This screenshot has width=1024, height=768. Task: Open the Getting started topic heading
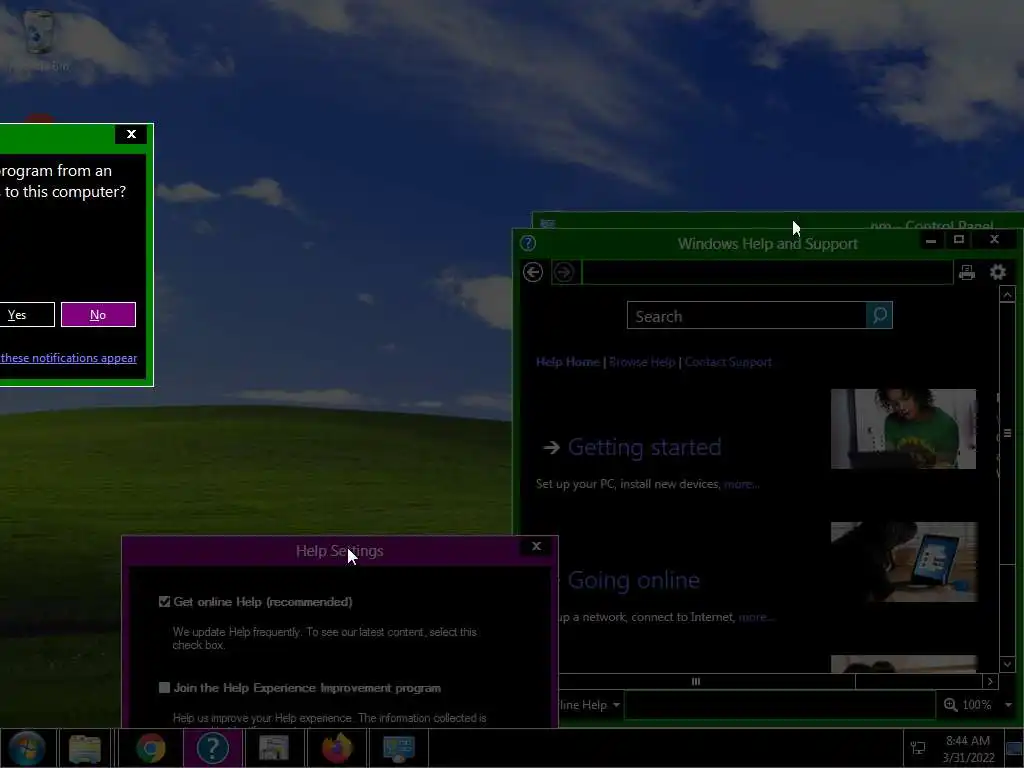pyautogui.click(x=644, y=447)
